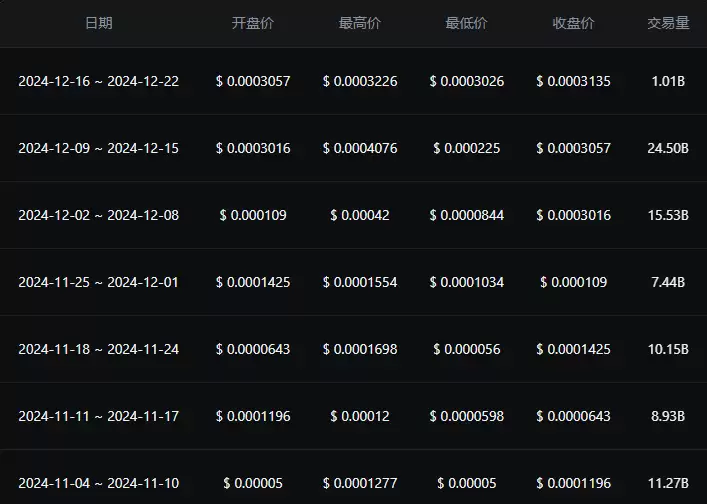Click high price $ 0.0001277
Image resolution: width=707 pixels, height=504 pixels.
tap(360, 483)
